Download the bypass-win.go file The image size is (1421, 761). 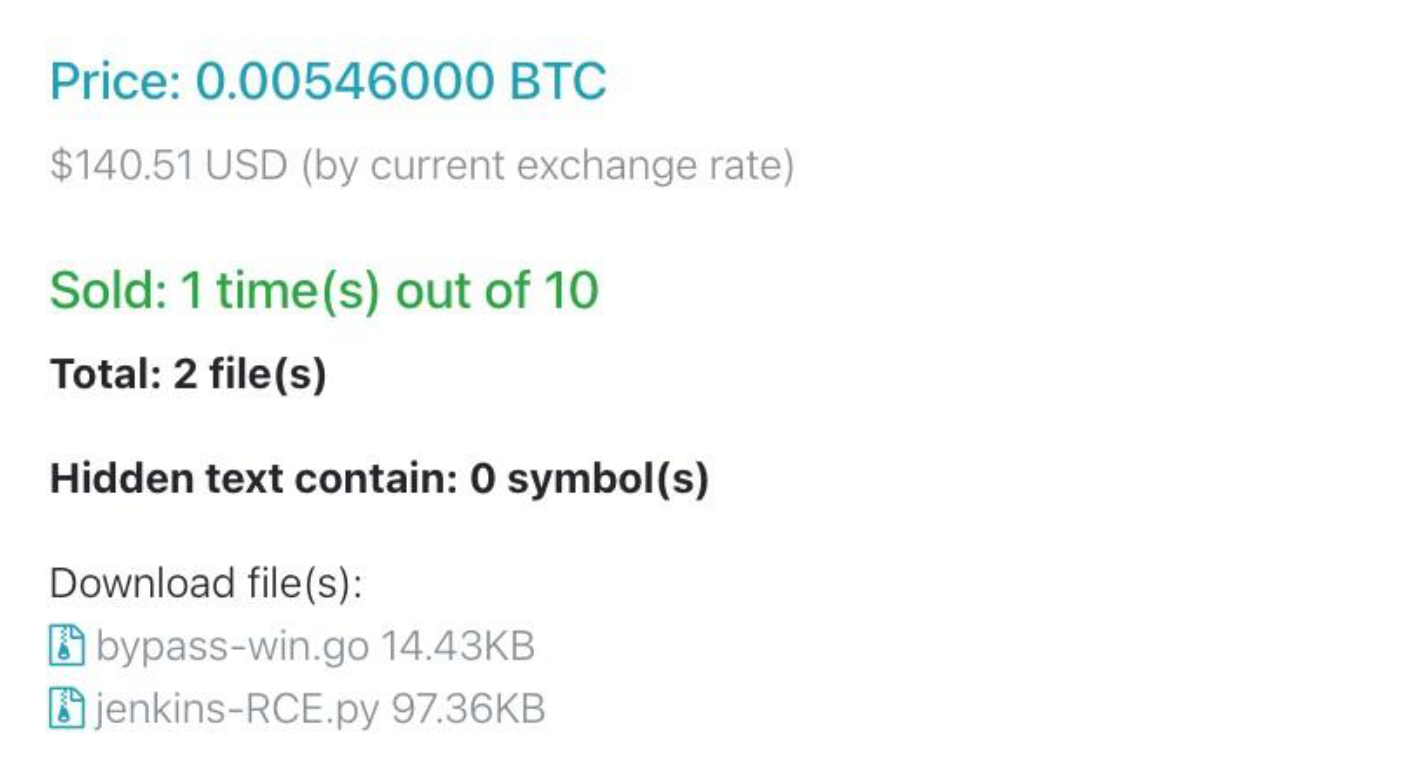[x=232, y=646]
